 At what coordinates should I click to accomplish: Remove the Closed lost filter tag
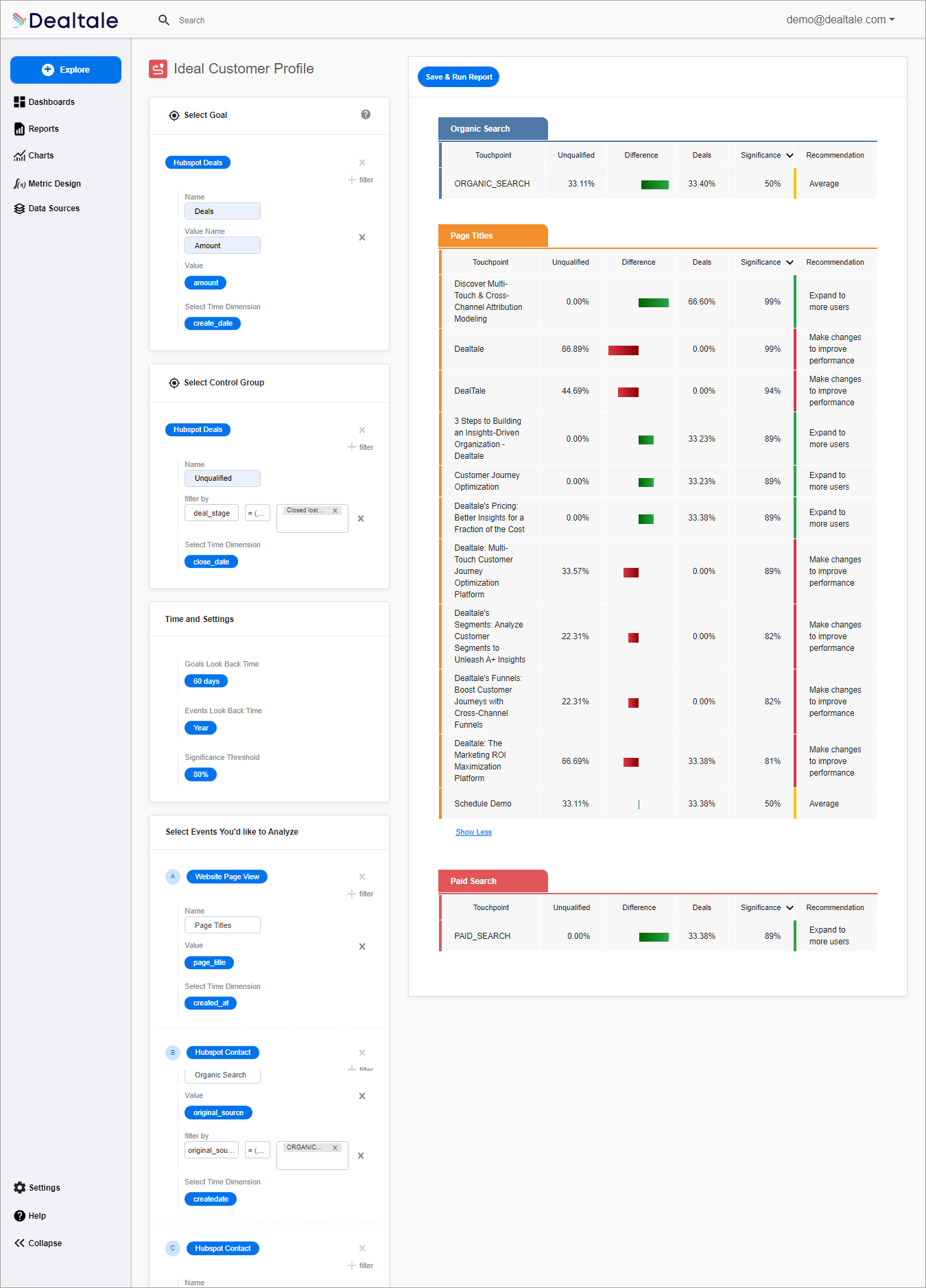pos(335,510)
